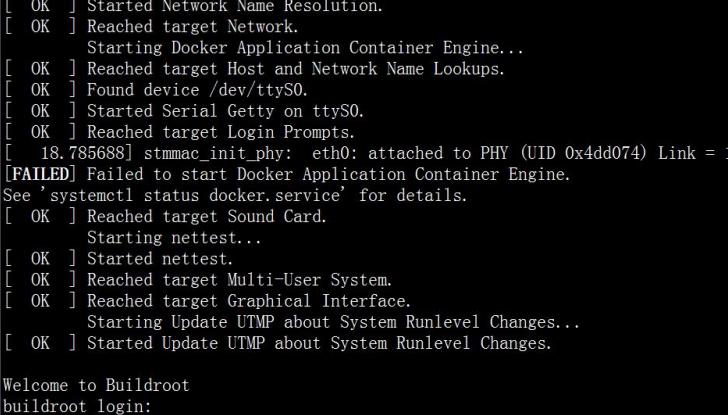Viewport: 728px width, 415px height.
Task: Click the 'Starting Update UTMP' line
Action: click(x=333, y=322)
